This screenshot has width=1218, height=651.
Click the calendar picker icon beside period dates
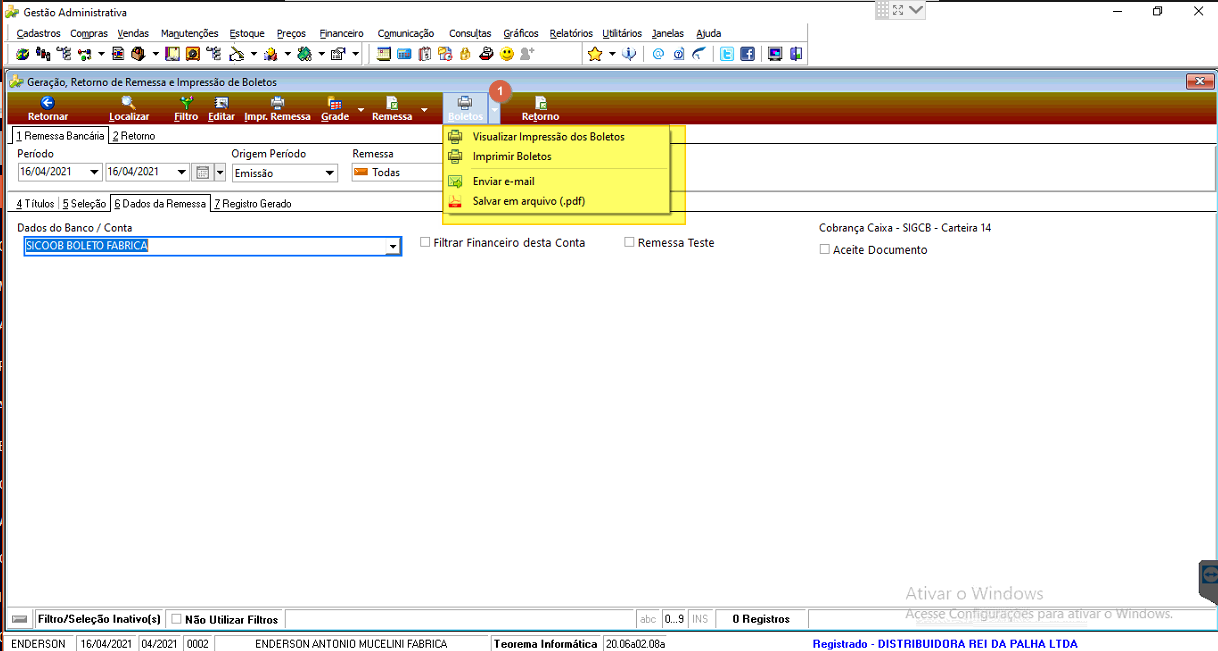[x=202, y=172]
